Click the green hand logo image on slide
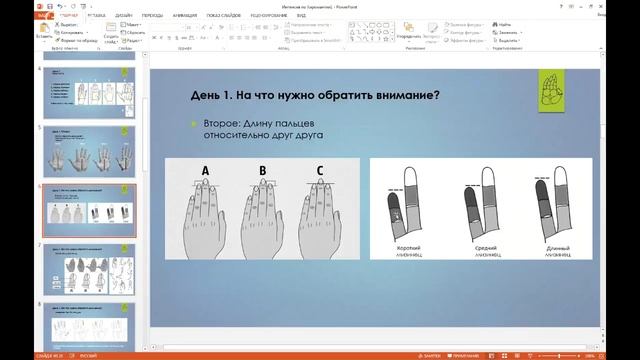The width and height of the screenshot is (640, 360). pyautogui.click(x=551, y=90)
